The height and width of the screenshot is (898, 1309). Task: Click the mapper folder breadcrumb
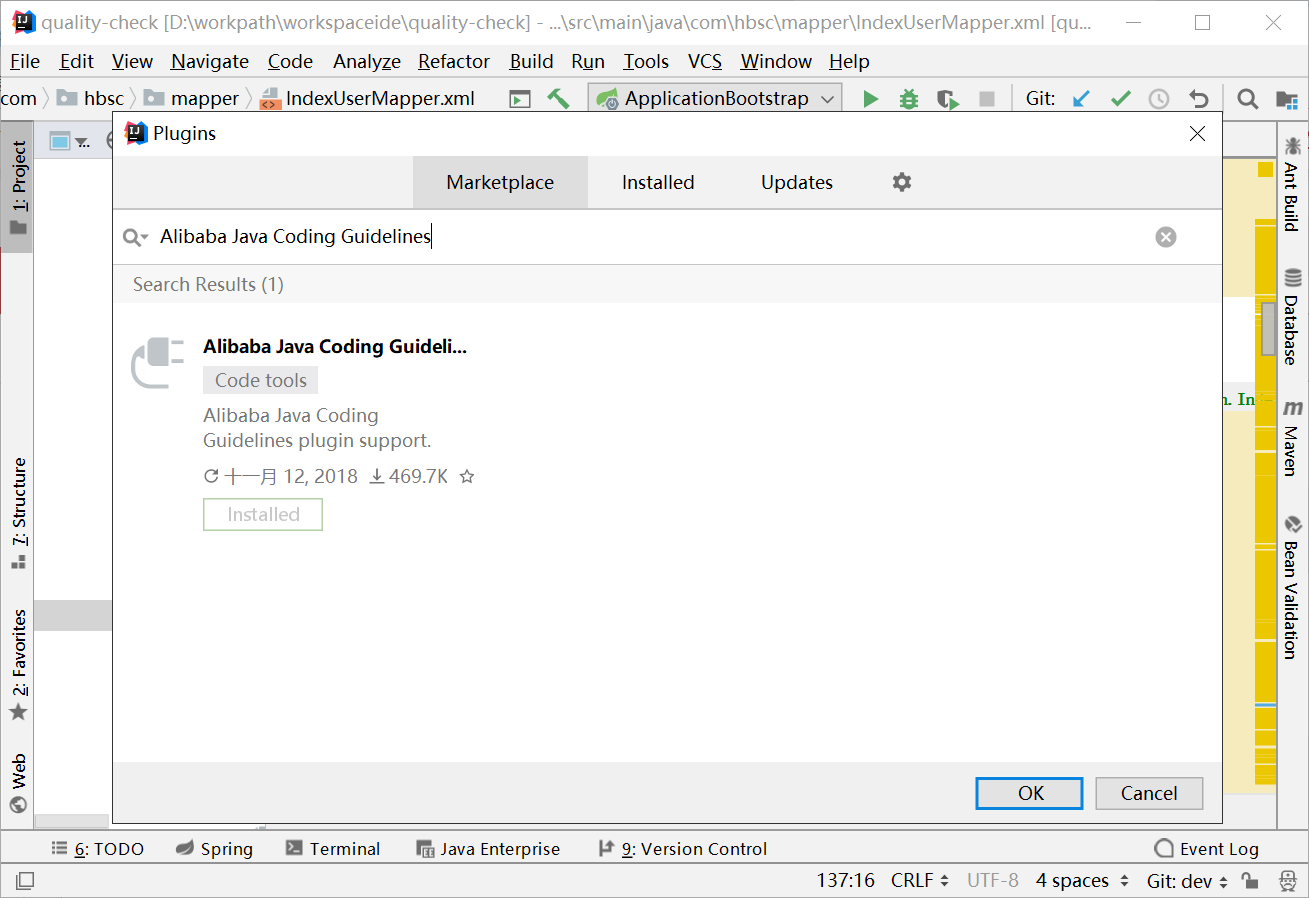click(x=192, y=99)
